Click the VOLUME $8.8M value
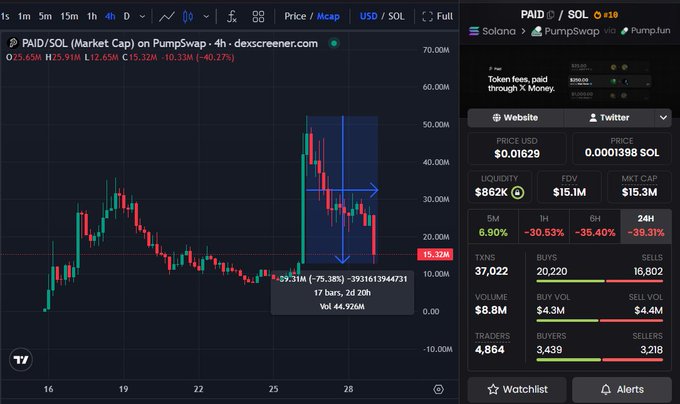This screenshot has height=404, width=680. 490,310
